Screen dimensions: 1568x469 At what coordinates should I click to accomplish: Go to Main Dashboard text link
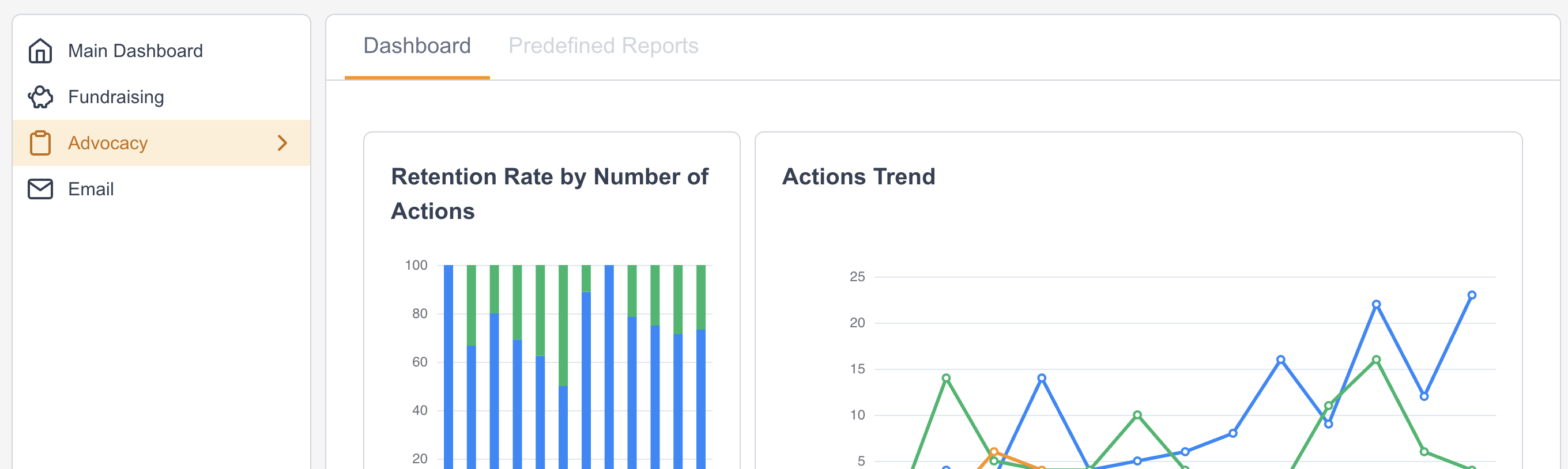[x=135, y=51]
